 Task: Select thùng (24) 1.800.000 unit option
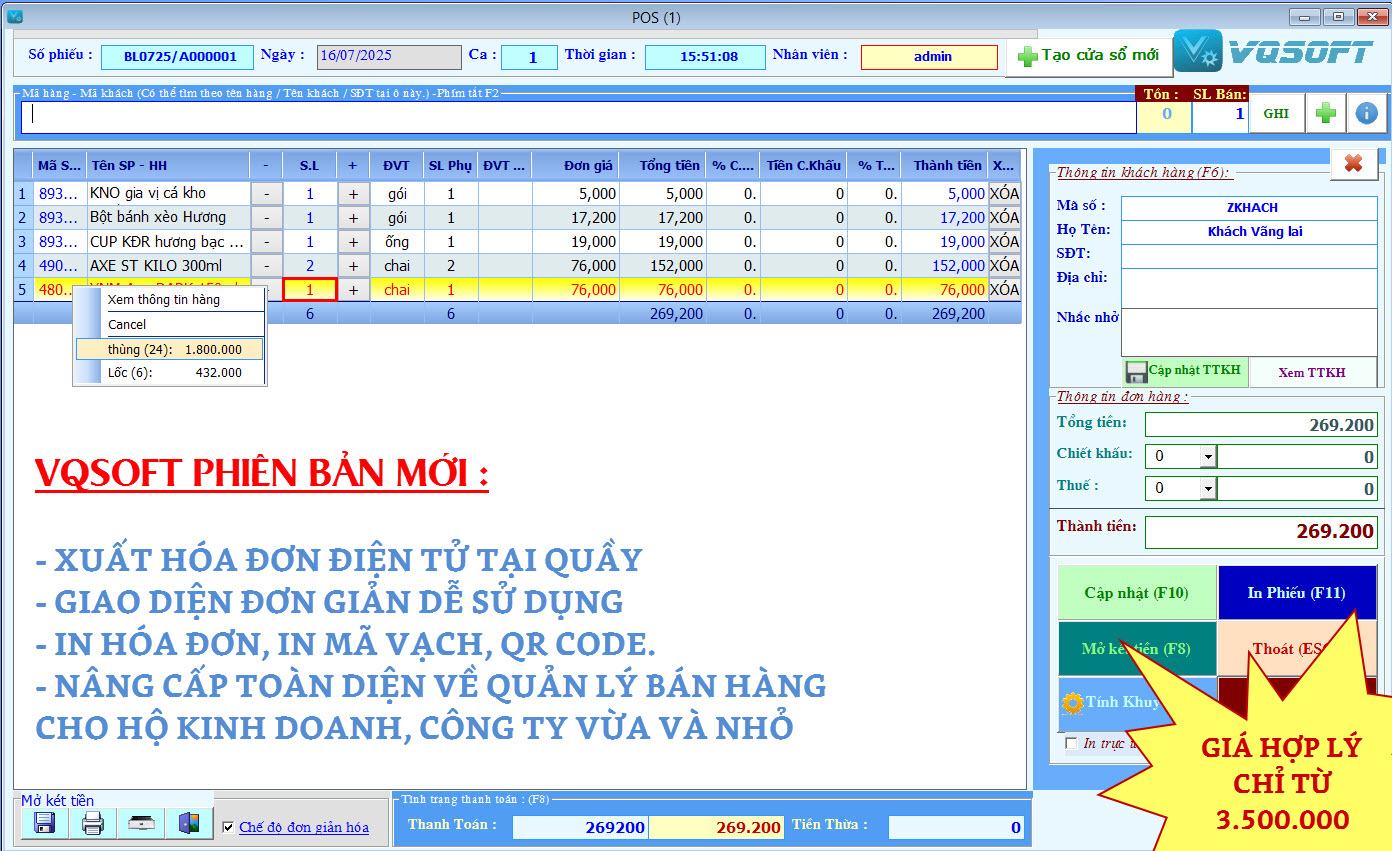(x=169, y=349)
